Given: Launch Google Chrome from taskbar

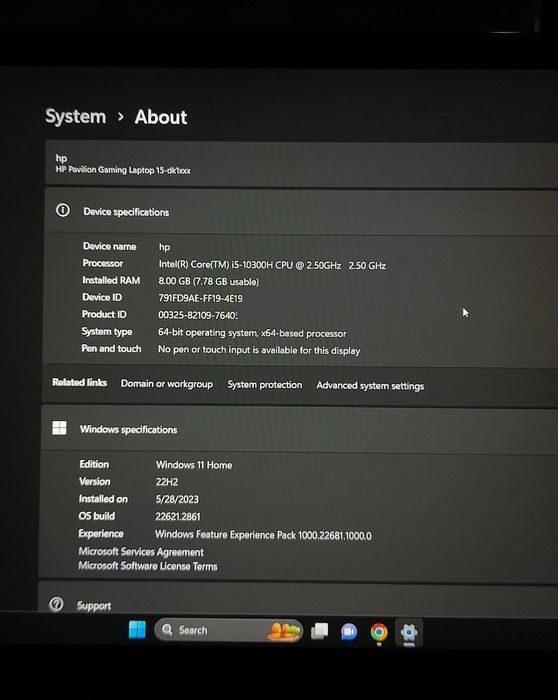Looking at the screenshot, I should click(x=379, y=632).
